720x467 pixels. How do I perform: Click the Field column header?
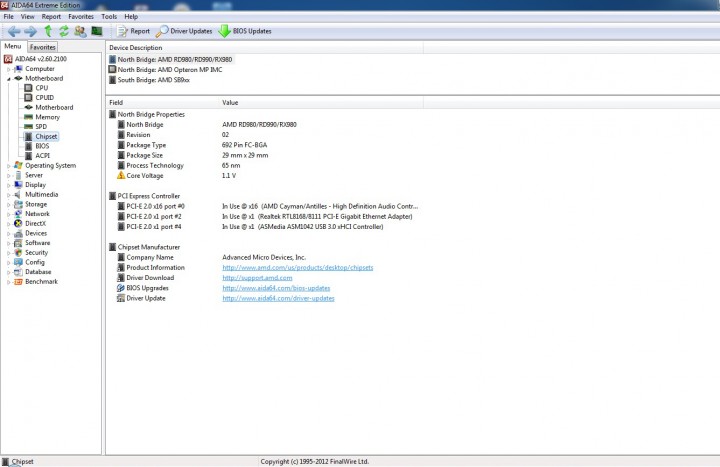coord(163,102)
